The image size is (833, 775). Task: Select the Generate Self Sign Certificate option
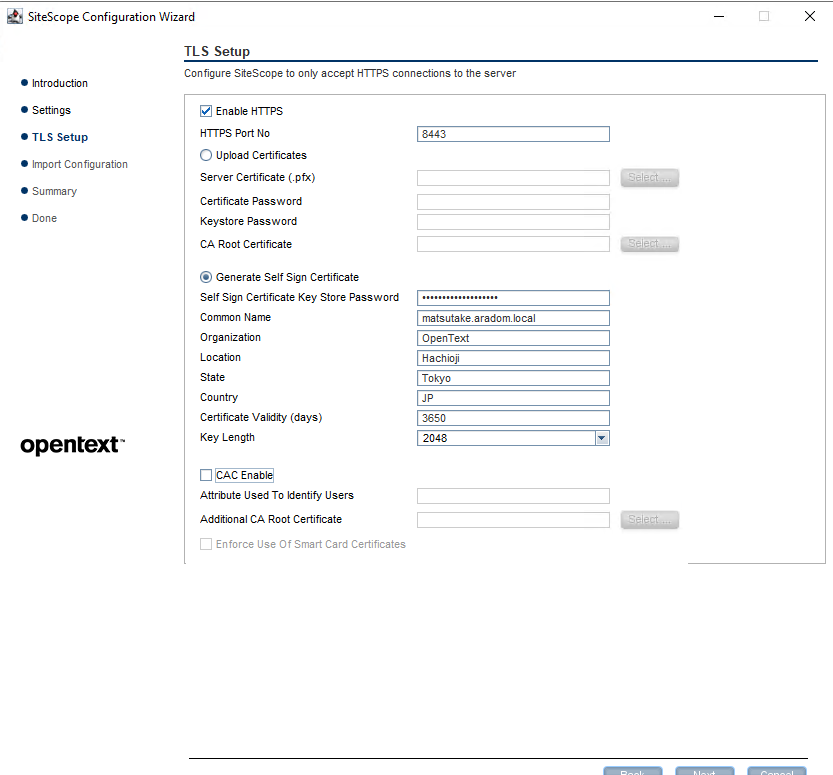[206, 277]
